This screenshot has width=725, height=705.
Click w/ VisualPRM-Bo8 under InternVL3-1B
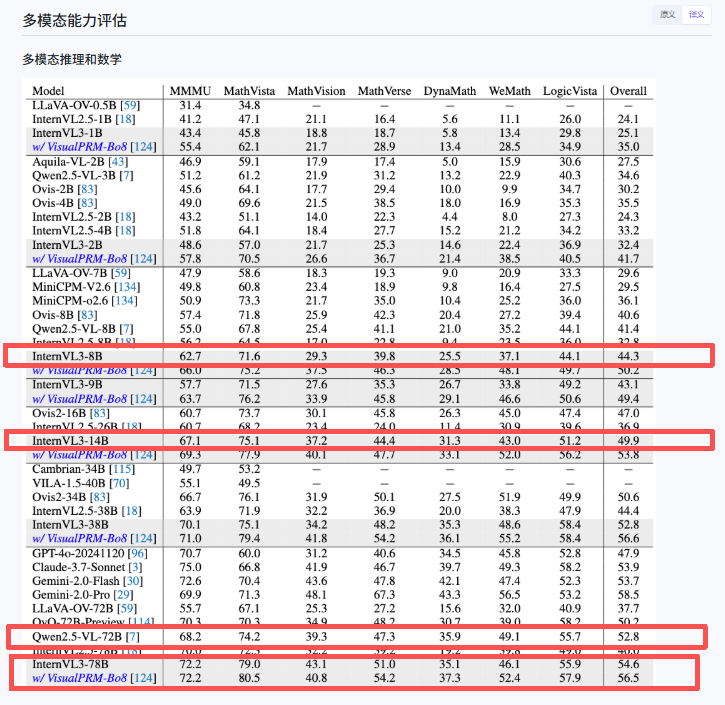click(x=80, y=147)
